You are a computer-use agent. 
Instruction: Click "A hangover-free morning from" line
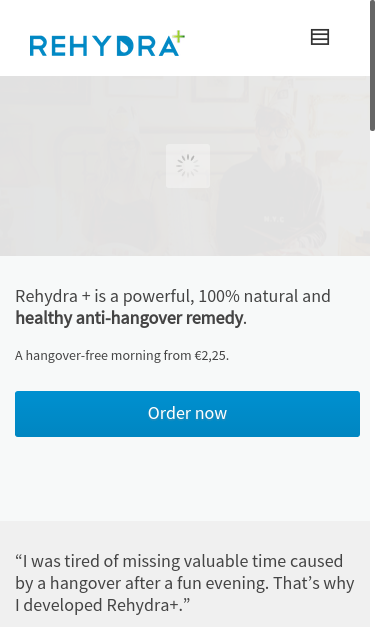(103, 355)
